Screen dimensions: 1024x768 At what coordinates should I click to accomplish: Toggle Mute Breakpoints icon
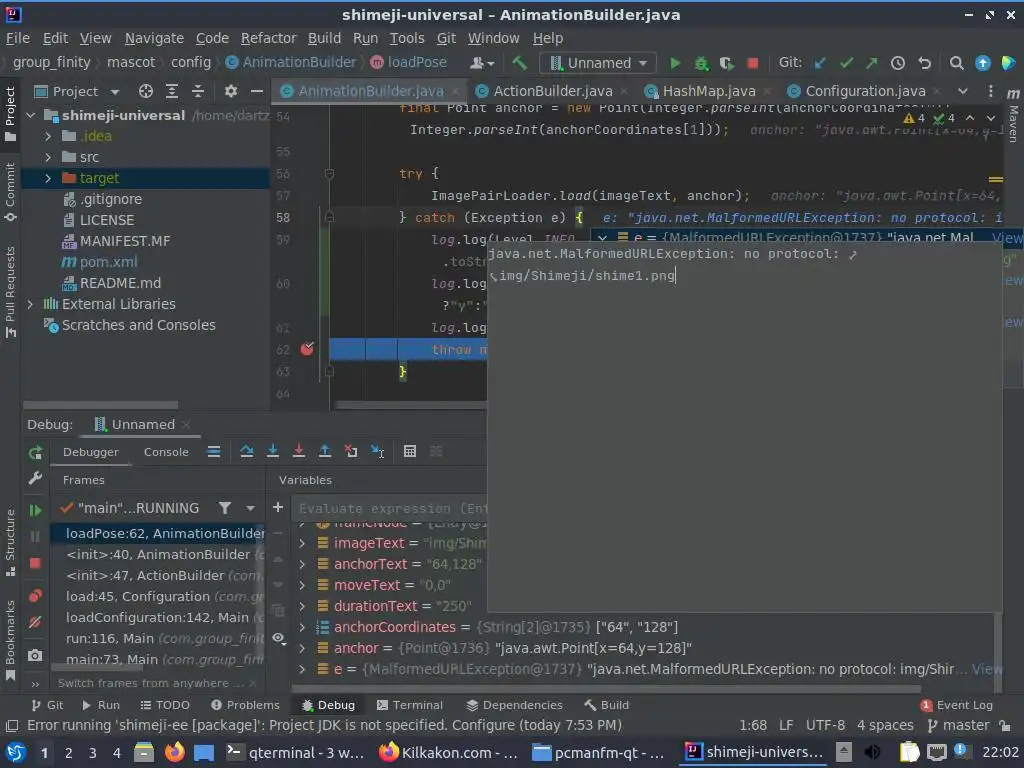[x=35, y=622]
